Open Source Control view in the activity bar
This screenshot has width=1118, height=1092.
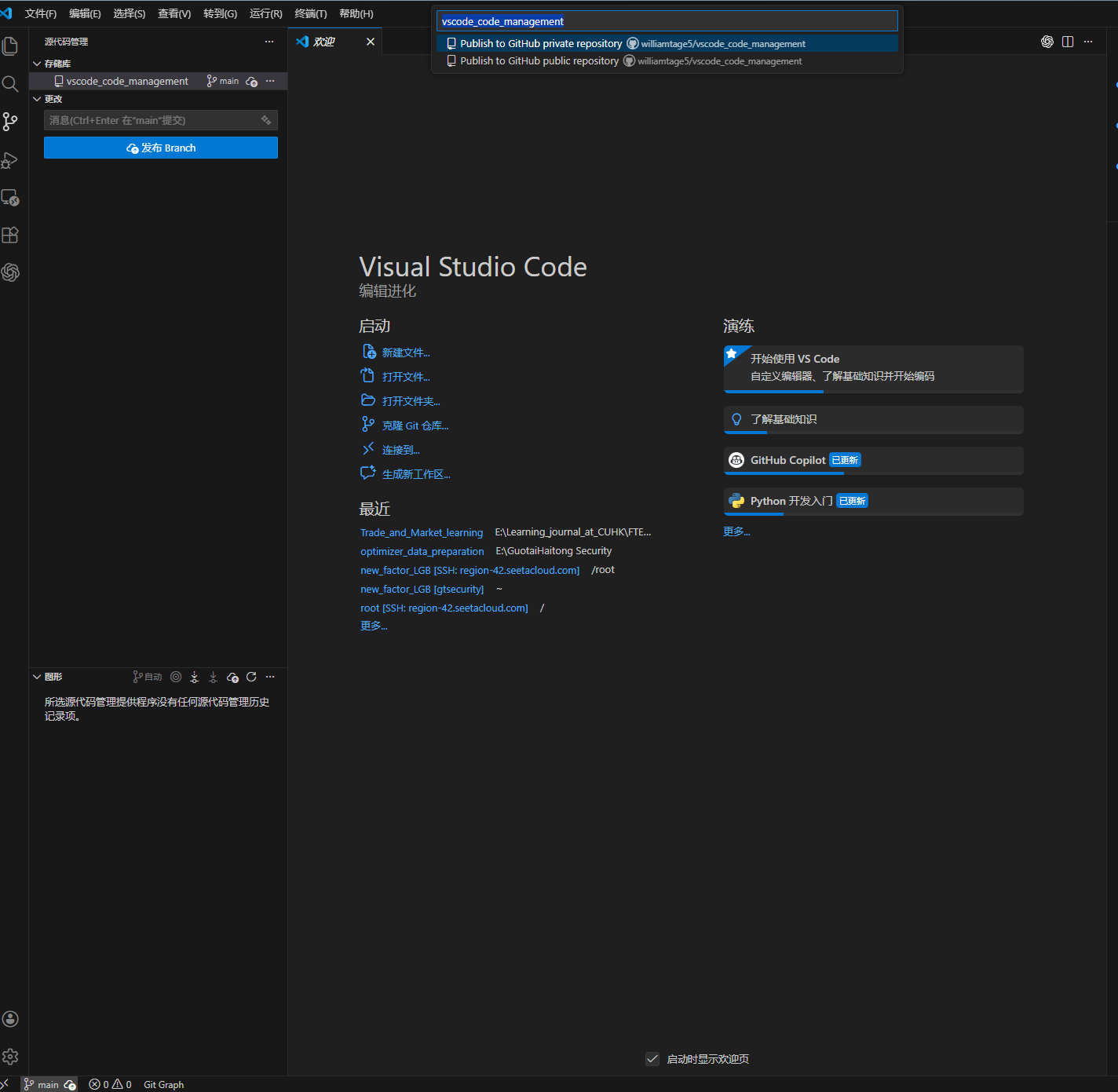pos(10,122)
